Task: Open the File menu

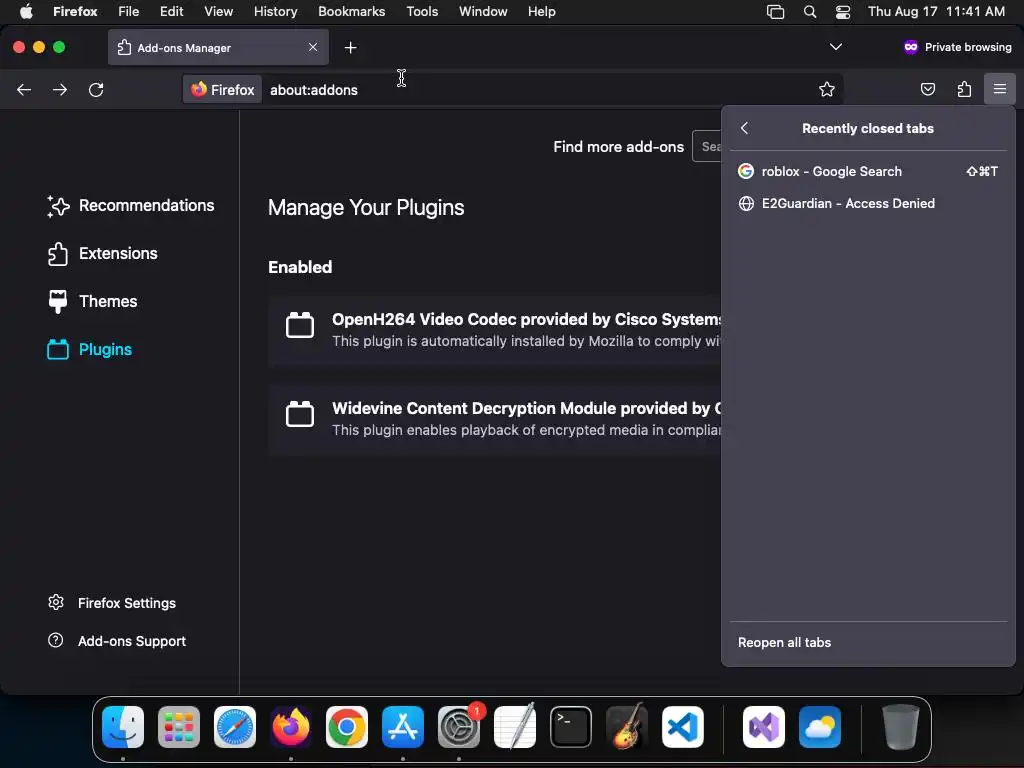Action: coord(129,11)
